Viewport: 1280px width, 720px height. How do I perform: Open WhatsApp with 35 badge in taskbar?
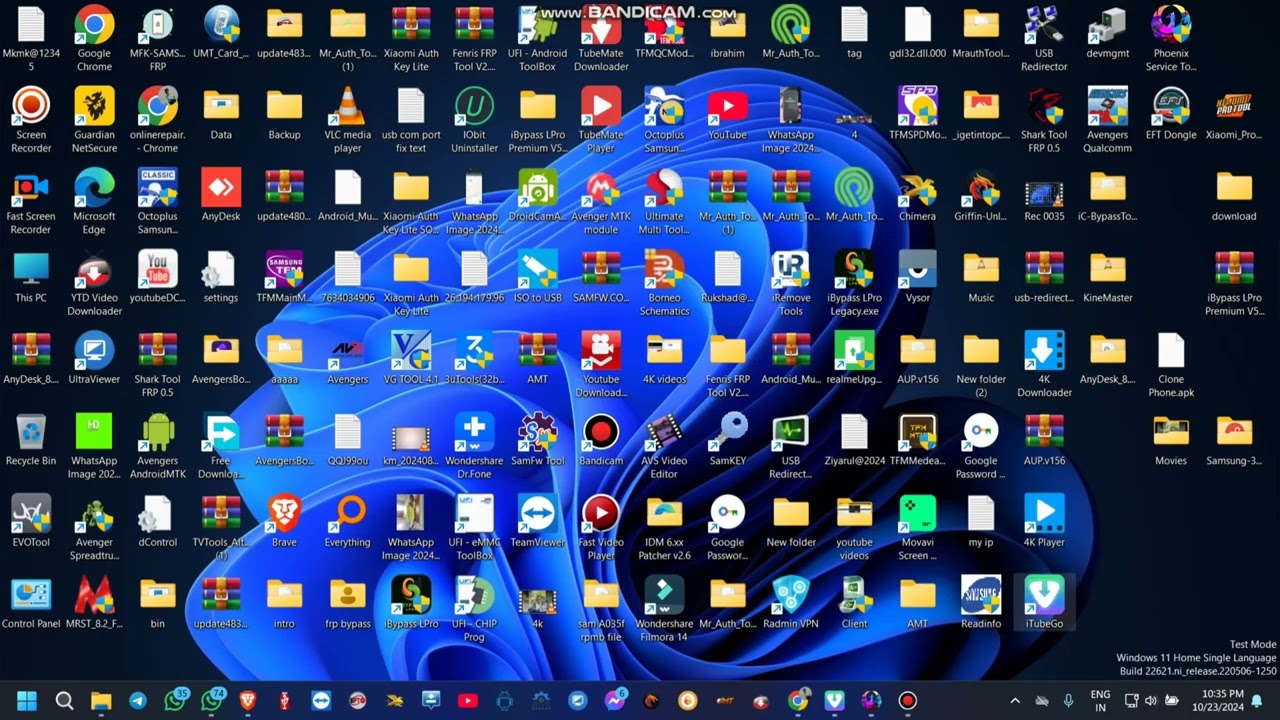click(175, 700)
